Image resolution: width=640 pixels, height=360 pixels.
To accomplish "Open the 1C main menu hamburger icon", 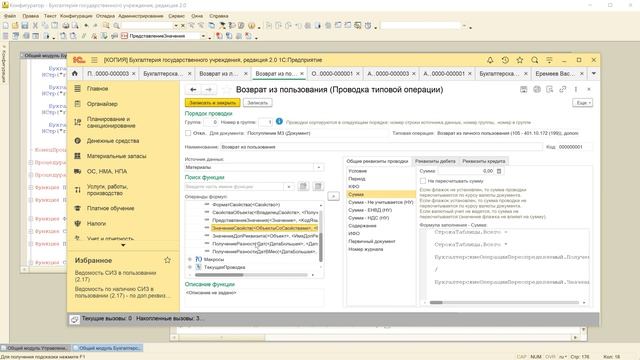I will click(x=94, y=60).
